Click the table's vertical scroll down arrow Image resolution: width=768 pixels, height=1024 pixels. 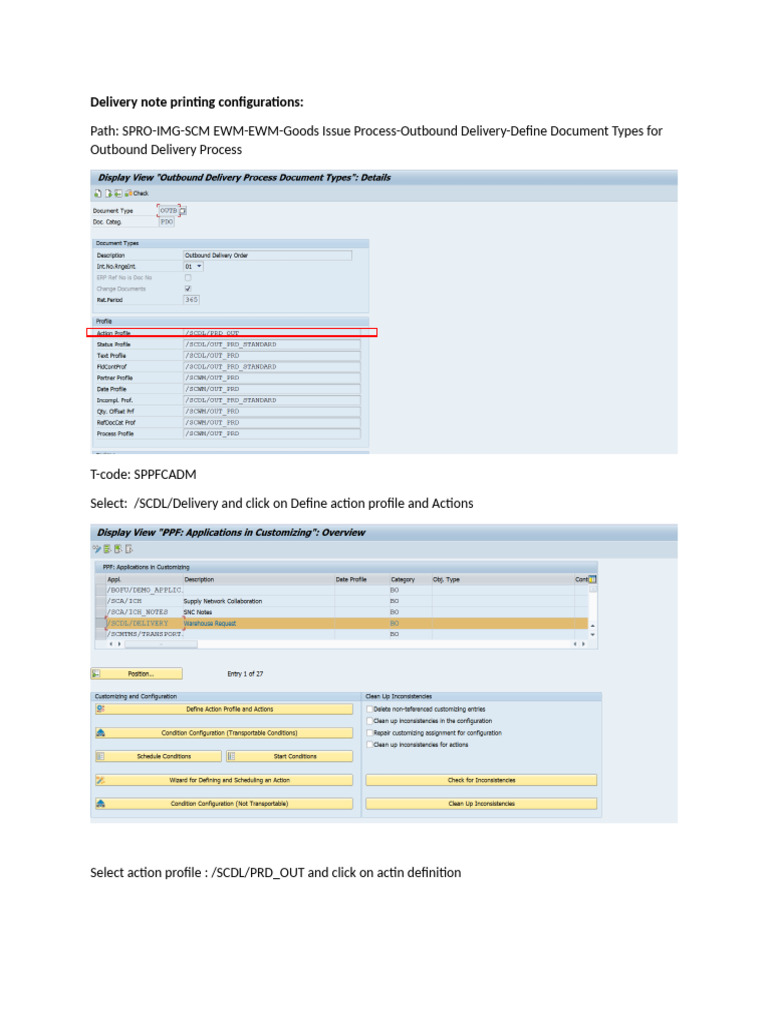pyautogui.click(x=593, y=635)
